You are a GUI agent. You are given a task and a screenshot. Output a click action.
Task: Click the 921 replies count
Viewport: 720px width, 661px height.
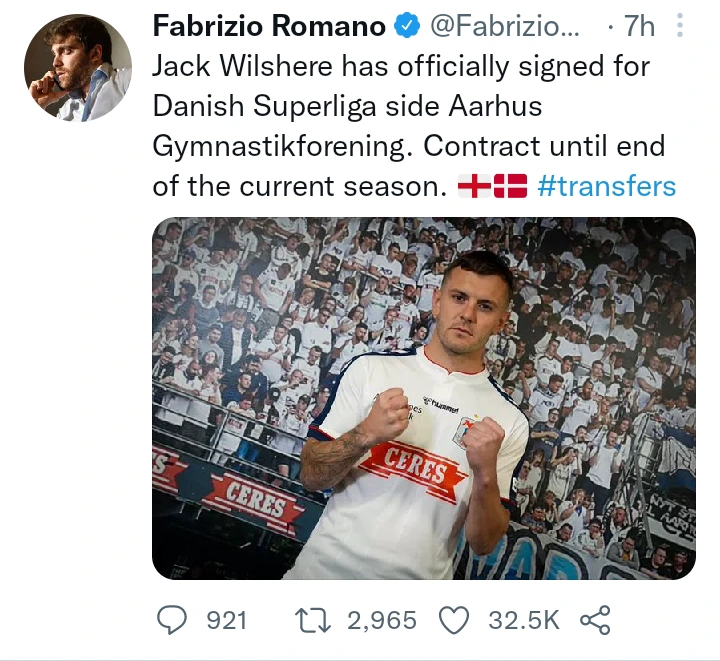(x=227, y=621)
